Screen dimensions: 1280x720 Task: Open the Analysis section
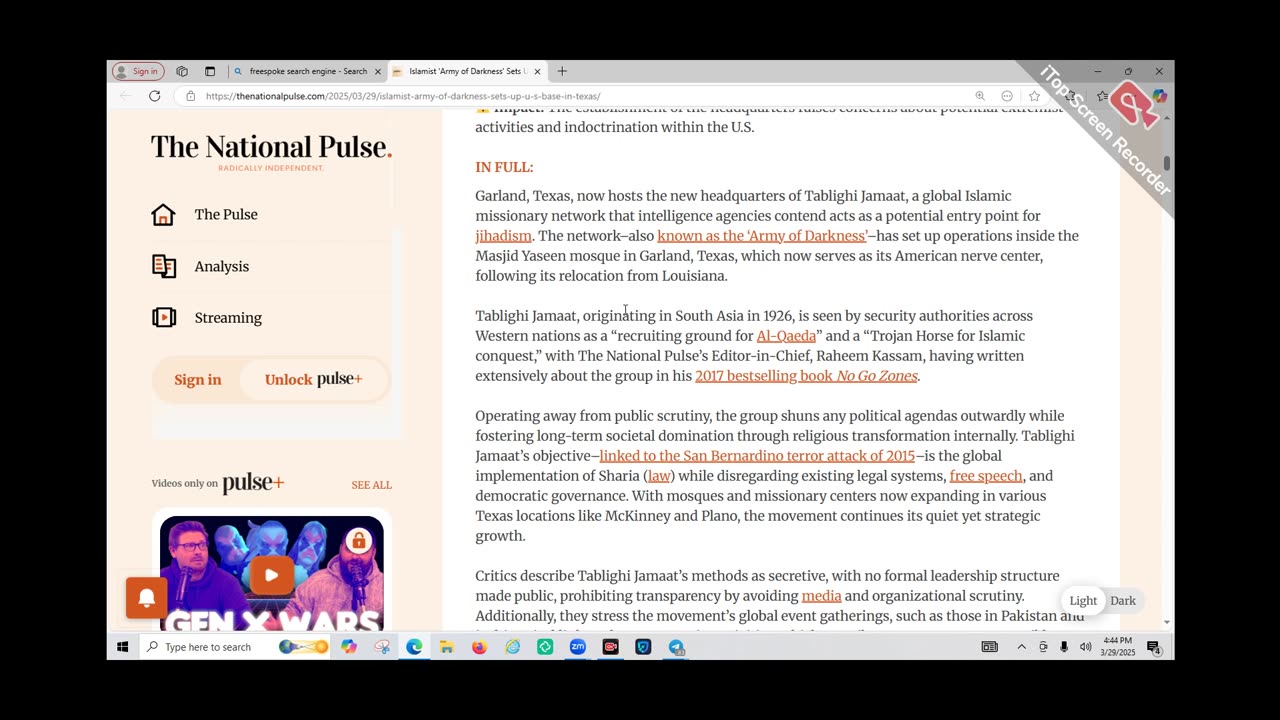[x=222, y=266]
